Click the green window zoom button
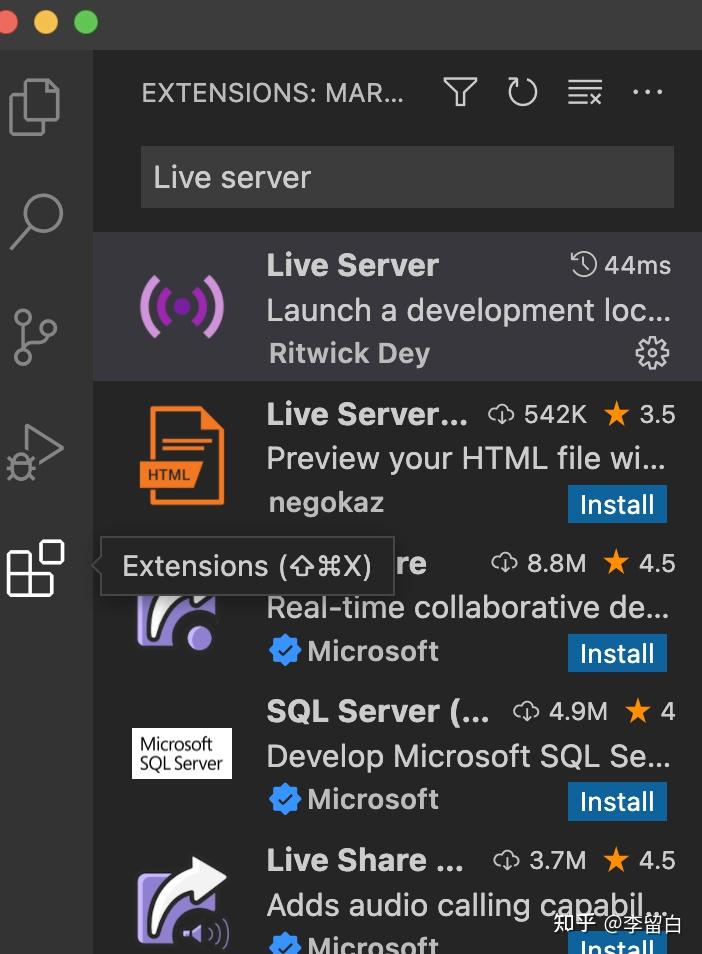 (86, 22)
